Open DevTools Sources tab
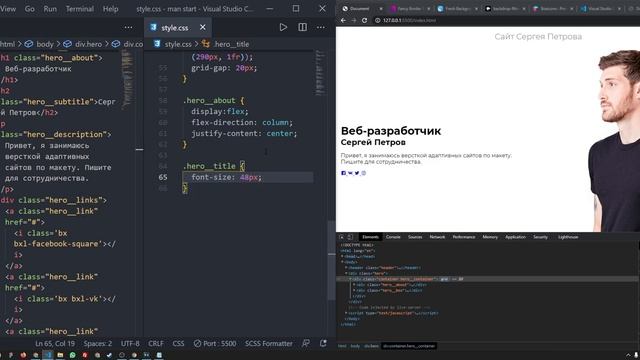 coord(415,237)
